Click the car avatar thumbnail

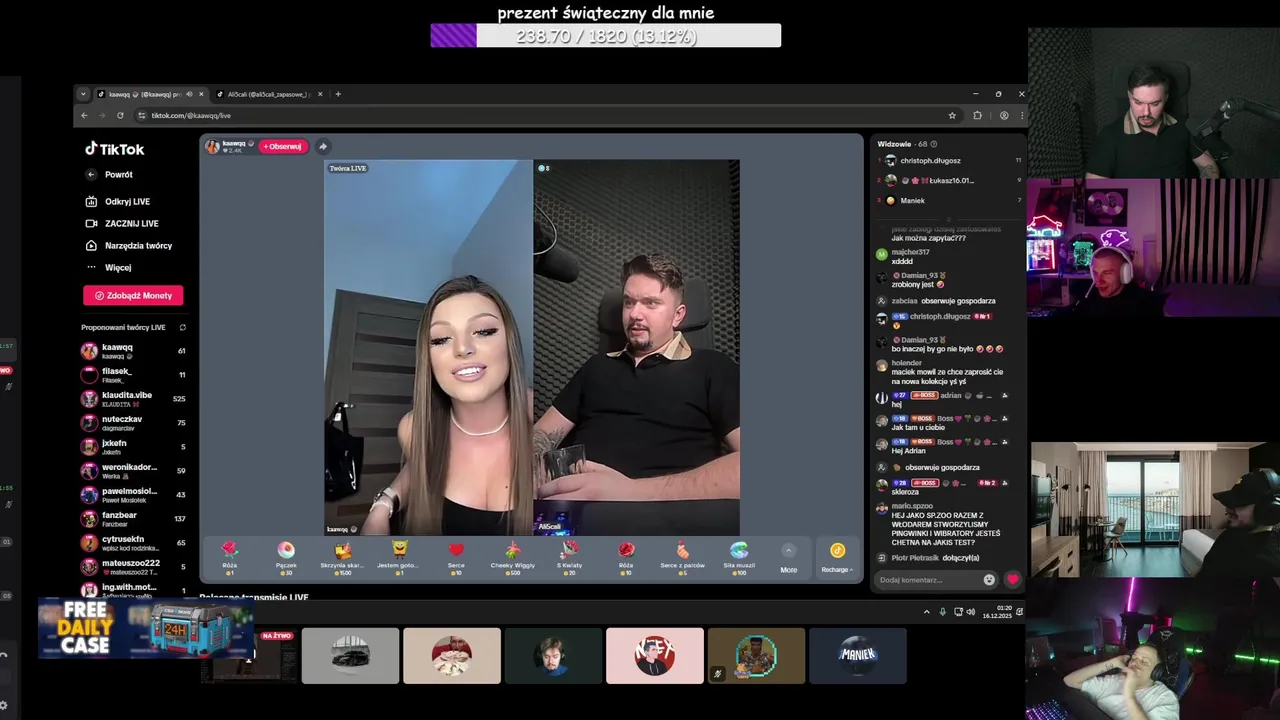click(350, 655)
